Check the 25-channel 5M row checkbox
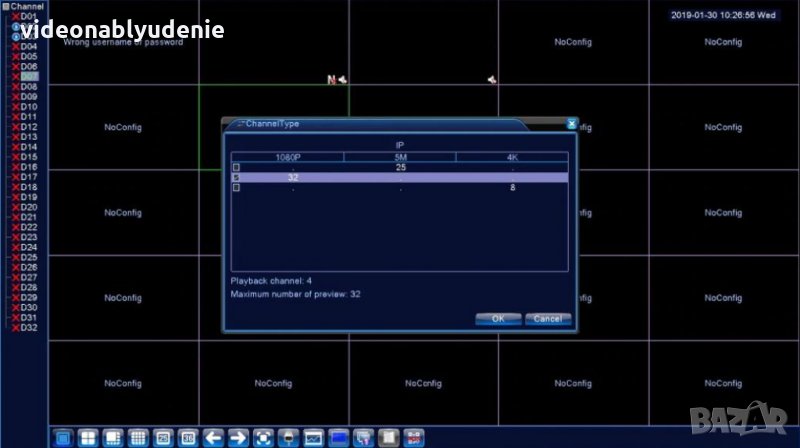Screen dimensions: 800x448 point(237,167)
